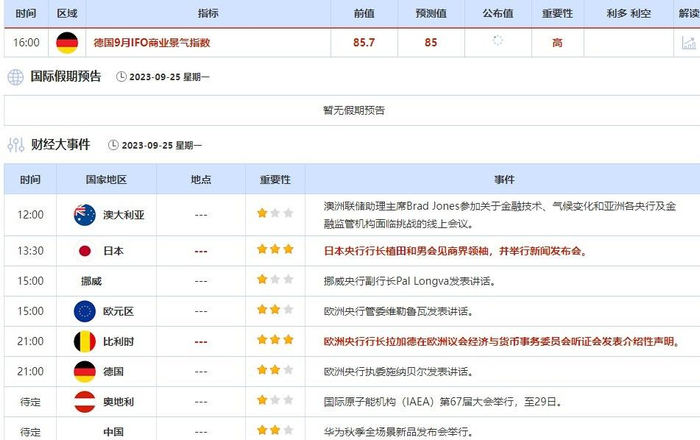Open the chart icon for the IFO index

pos(688,43)
